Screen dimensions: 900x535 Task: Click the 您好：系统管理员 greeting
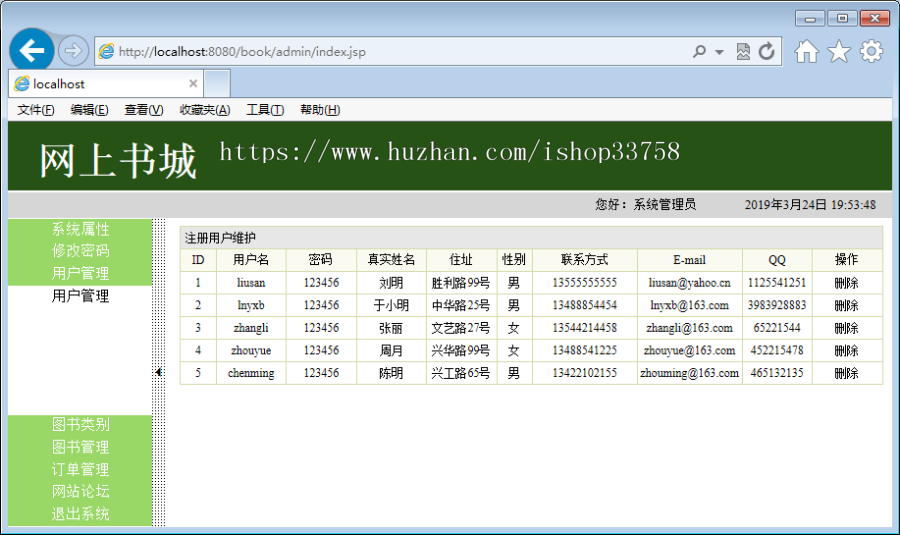tap(645, 204)
